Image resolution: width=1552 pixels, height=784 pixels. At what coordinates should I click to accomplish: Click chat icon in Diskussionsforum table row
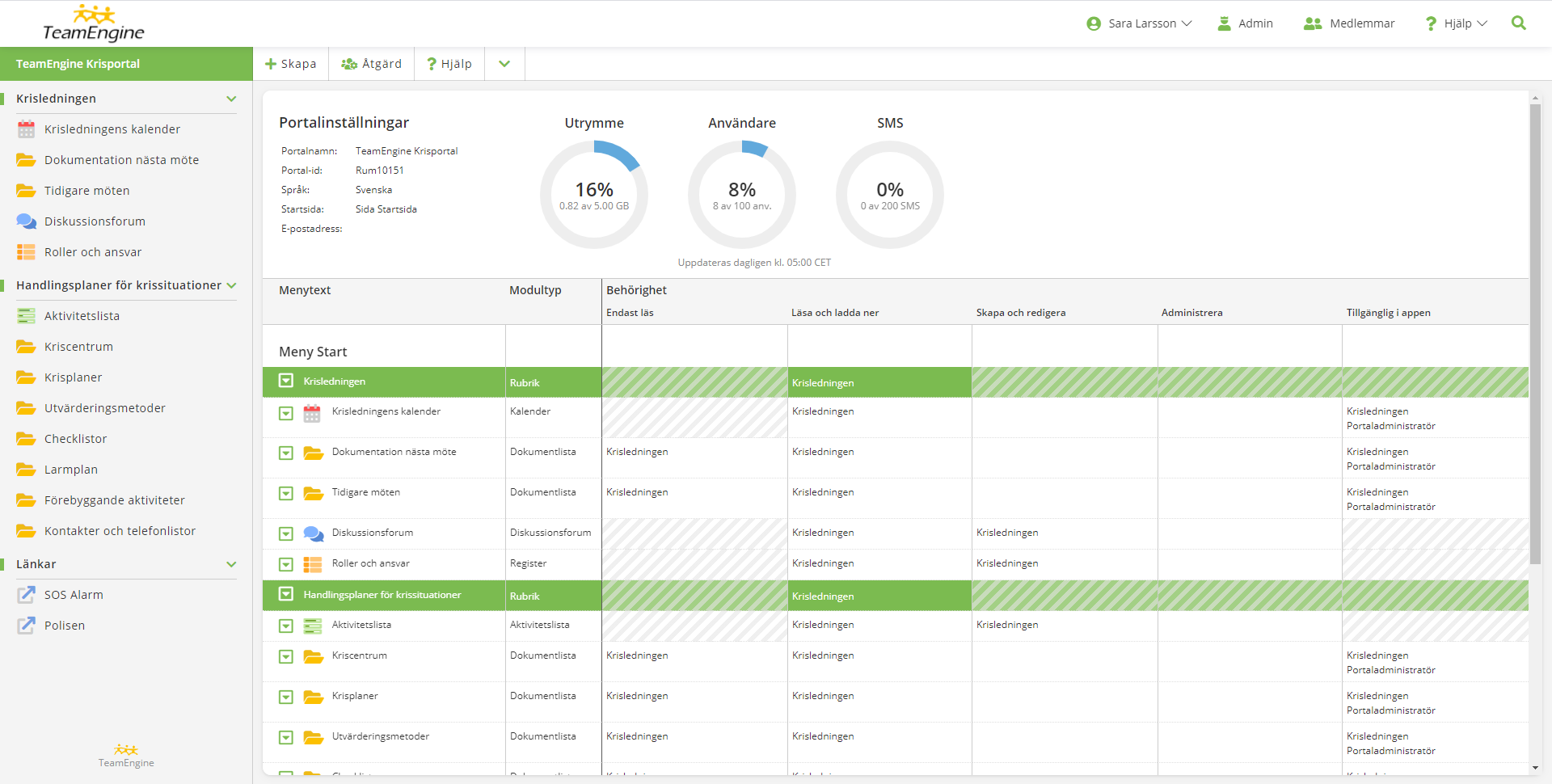313,534
